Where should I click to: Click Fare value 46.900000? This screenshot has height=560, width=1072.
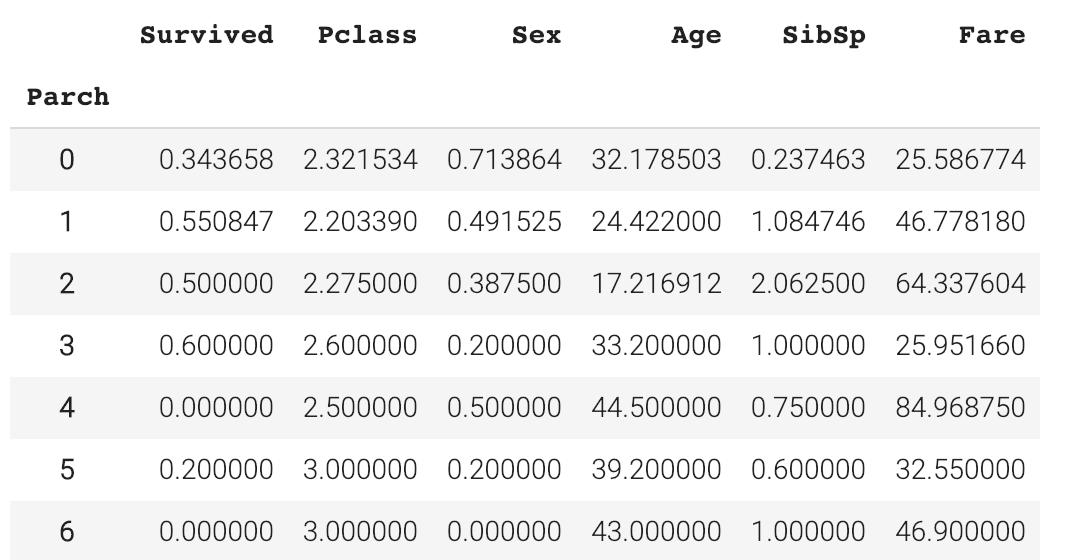pos(961,531)
